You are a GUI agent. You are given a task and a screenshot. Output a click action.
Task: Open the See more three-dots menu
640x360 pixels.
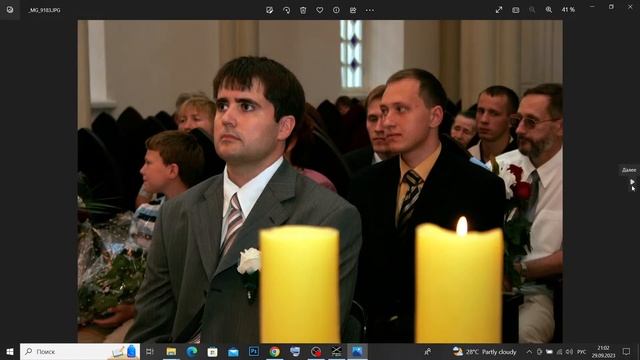coord(370,10)
